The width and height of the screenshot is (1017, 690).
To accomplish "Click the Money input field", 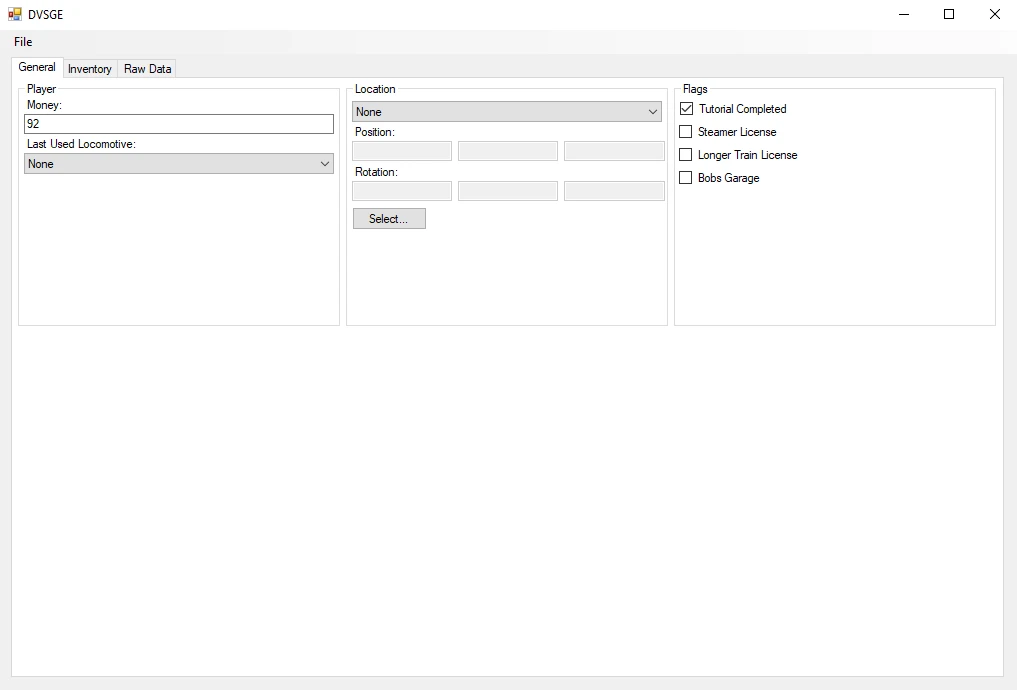I will click(x=179, y=124).
